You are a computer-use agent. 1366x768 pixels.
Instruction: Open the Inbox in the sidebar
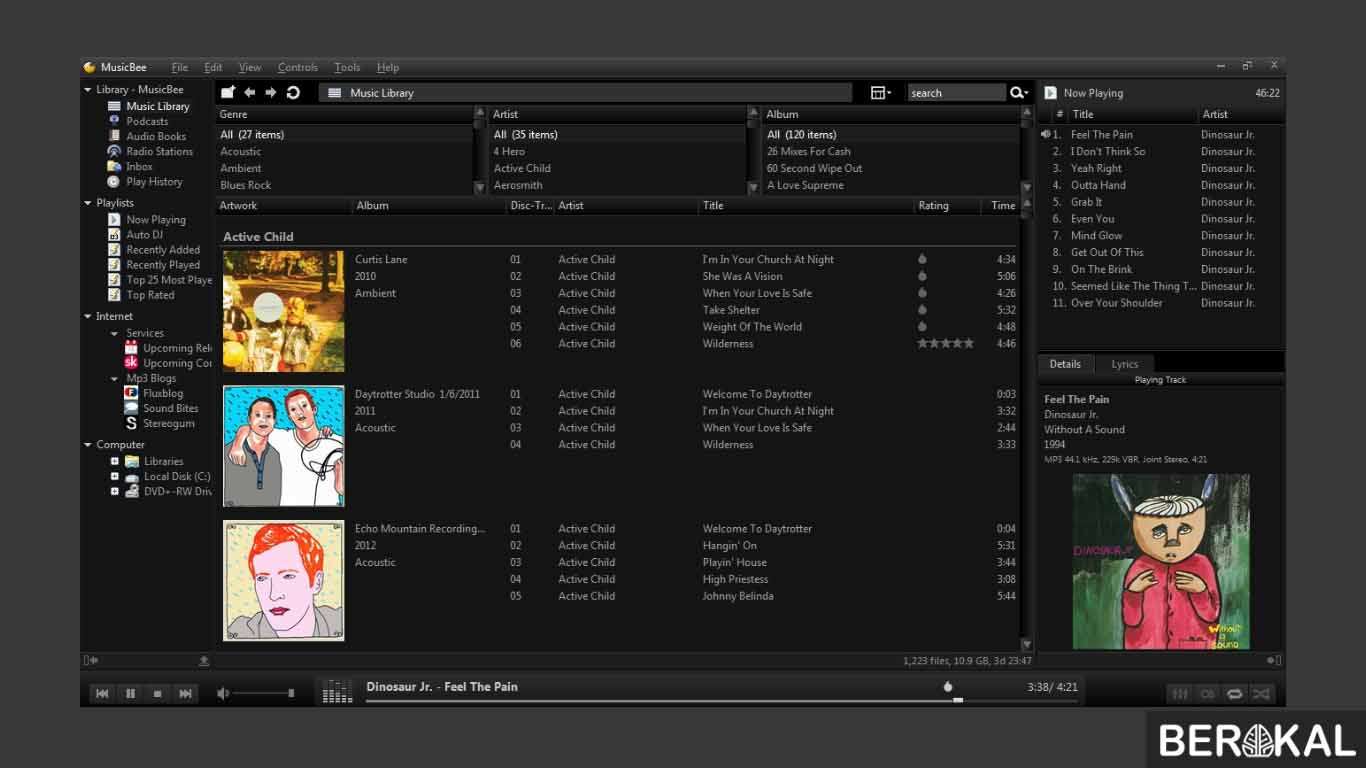point(139,166)
